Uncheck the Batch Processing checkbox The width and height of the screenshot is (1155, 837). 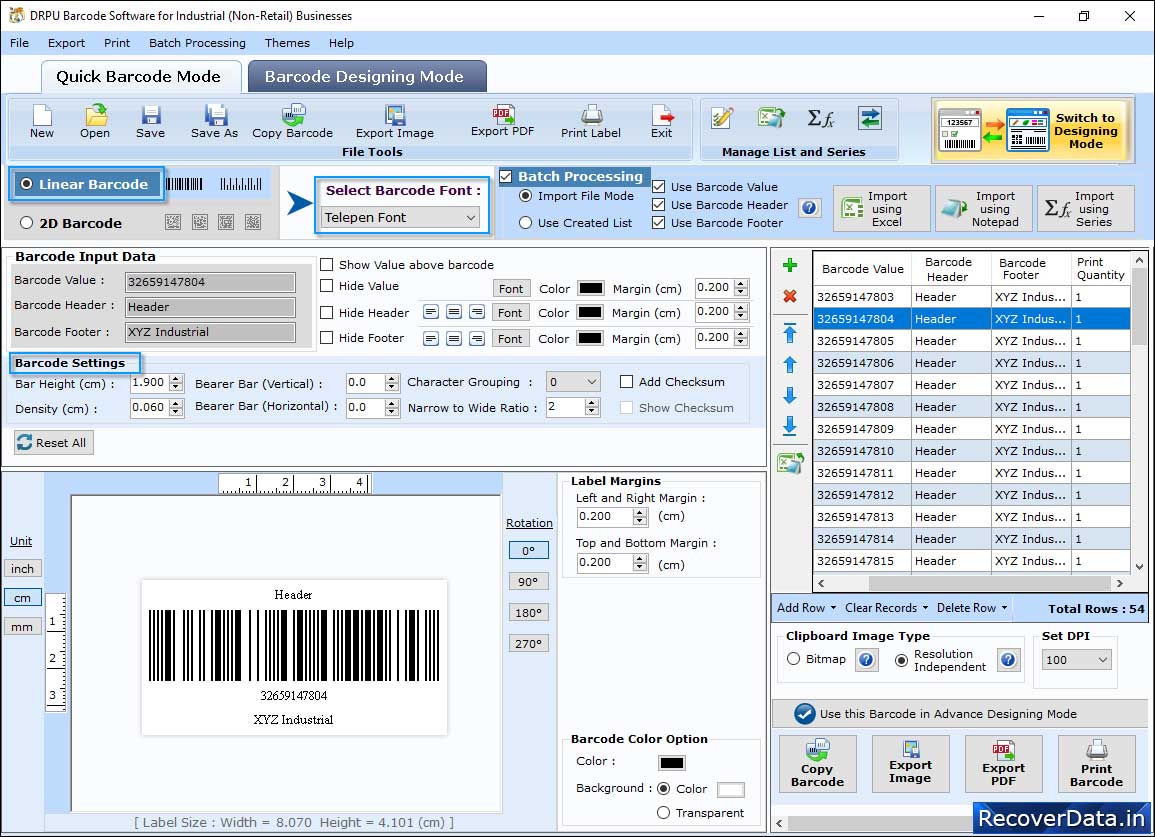[x=505, y=176]
